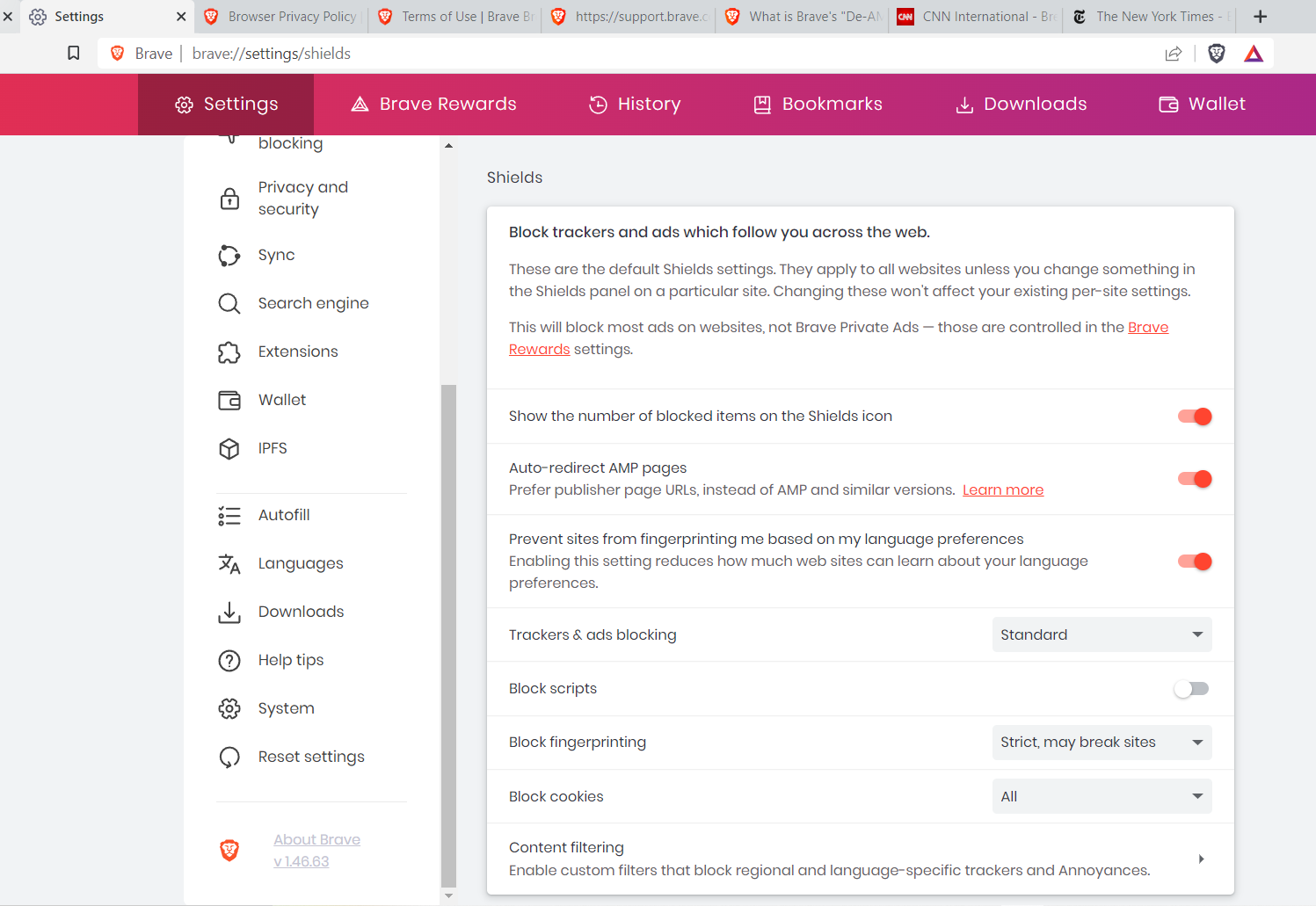Open System settings gear icon
1316x906 pixels.
(229, 708)
